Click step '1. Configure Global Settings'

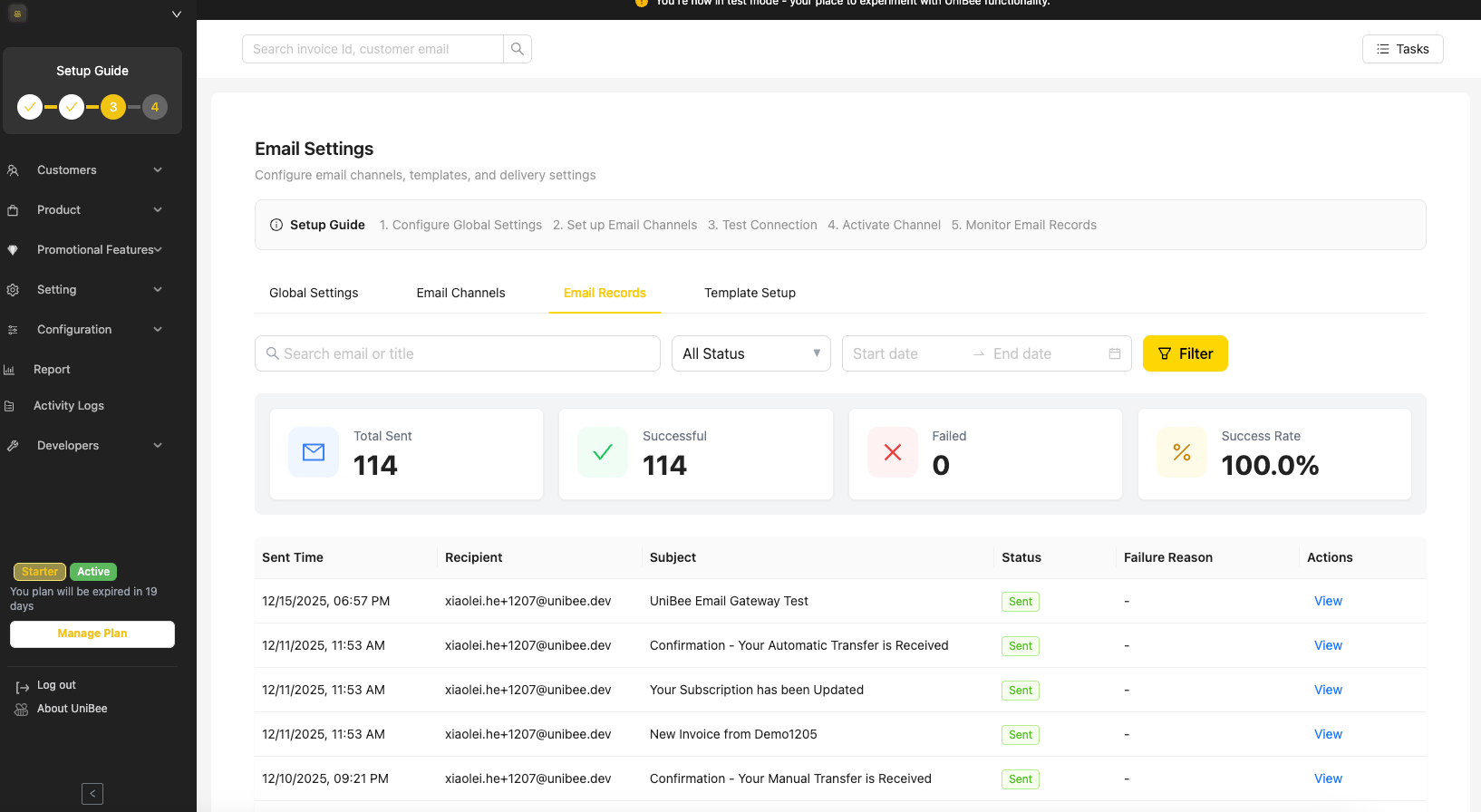(460, 225)
